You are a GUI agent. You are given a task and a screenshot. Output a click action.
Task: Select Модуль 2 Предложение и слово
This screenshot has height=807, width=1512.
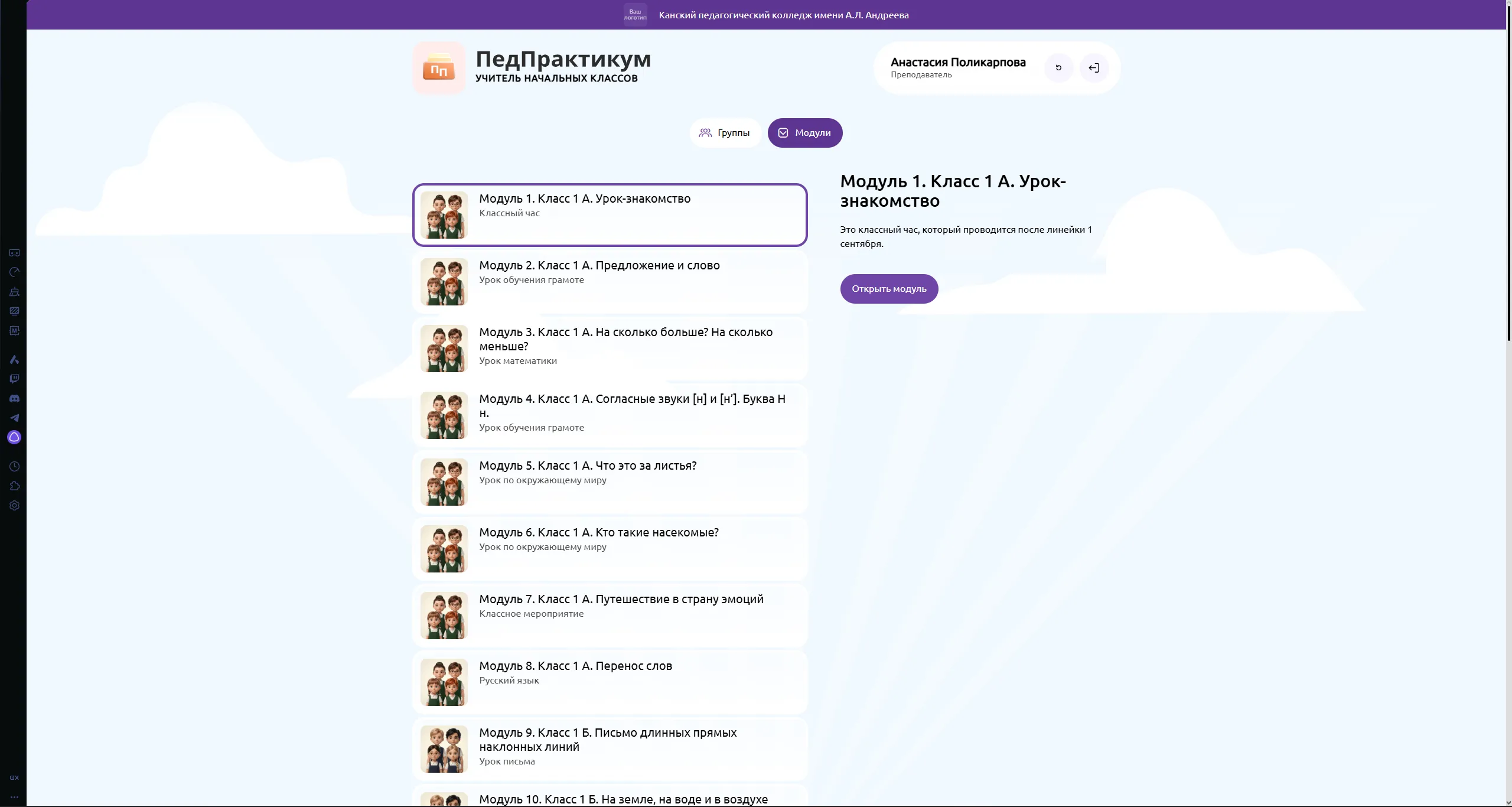tap(610, 282)
